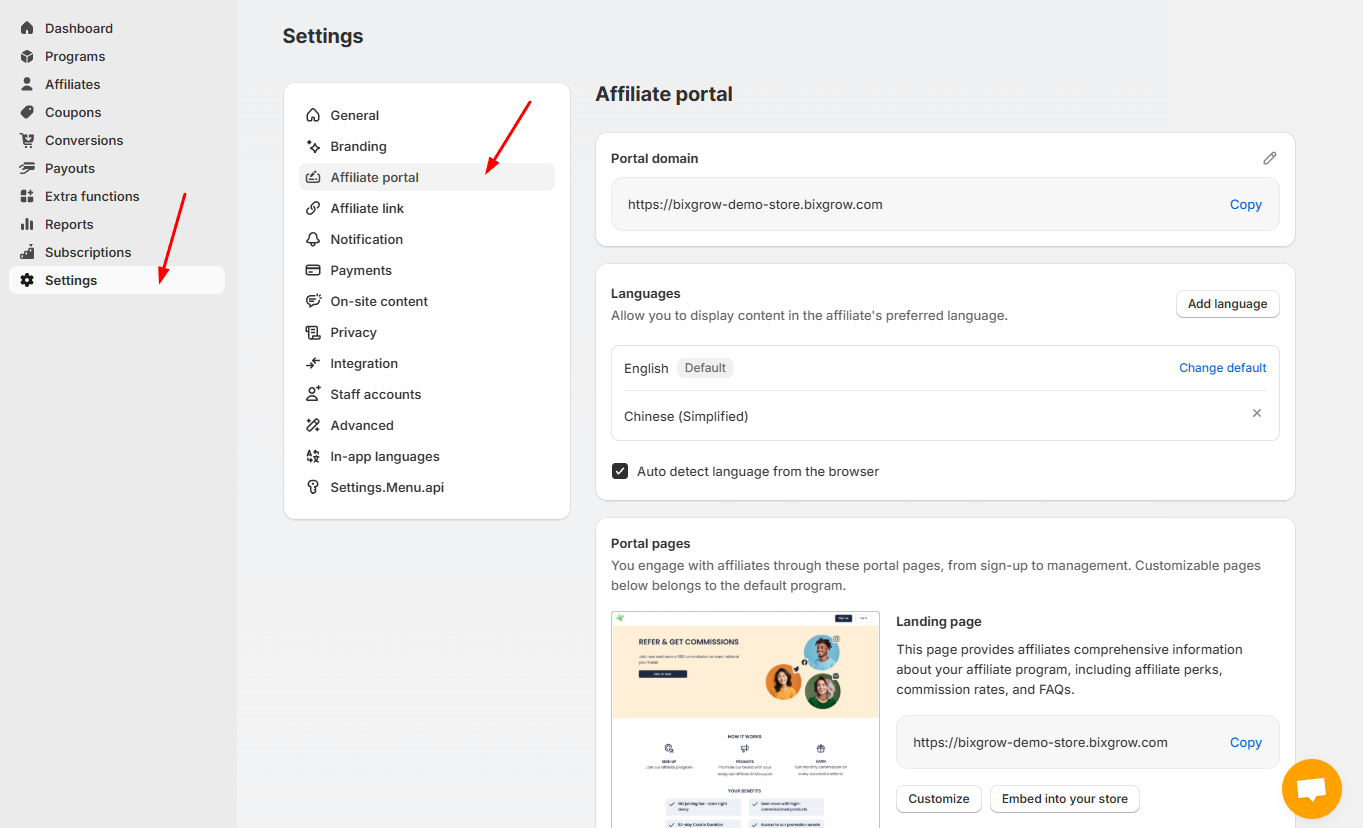Screen dimensions: 1363x828
Task: Click Embed into your store button
Action: [x=1064, y=799]
